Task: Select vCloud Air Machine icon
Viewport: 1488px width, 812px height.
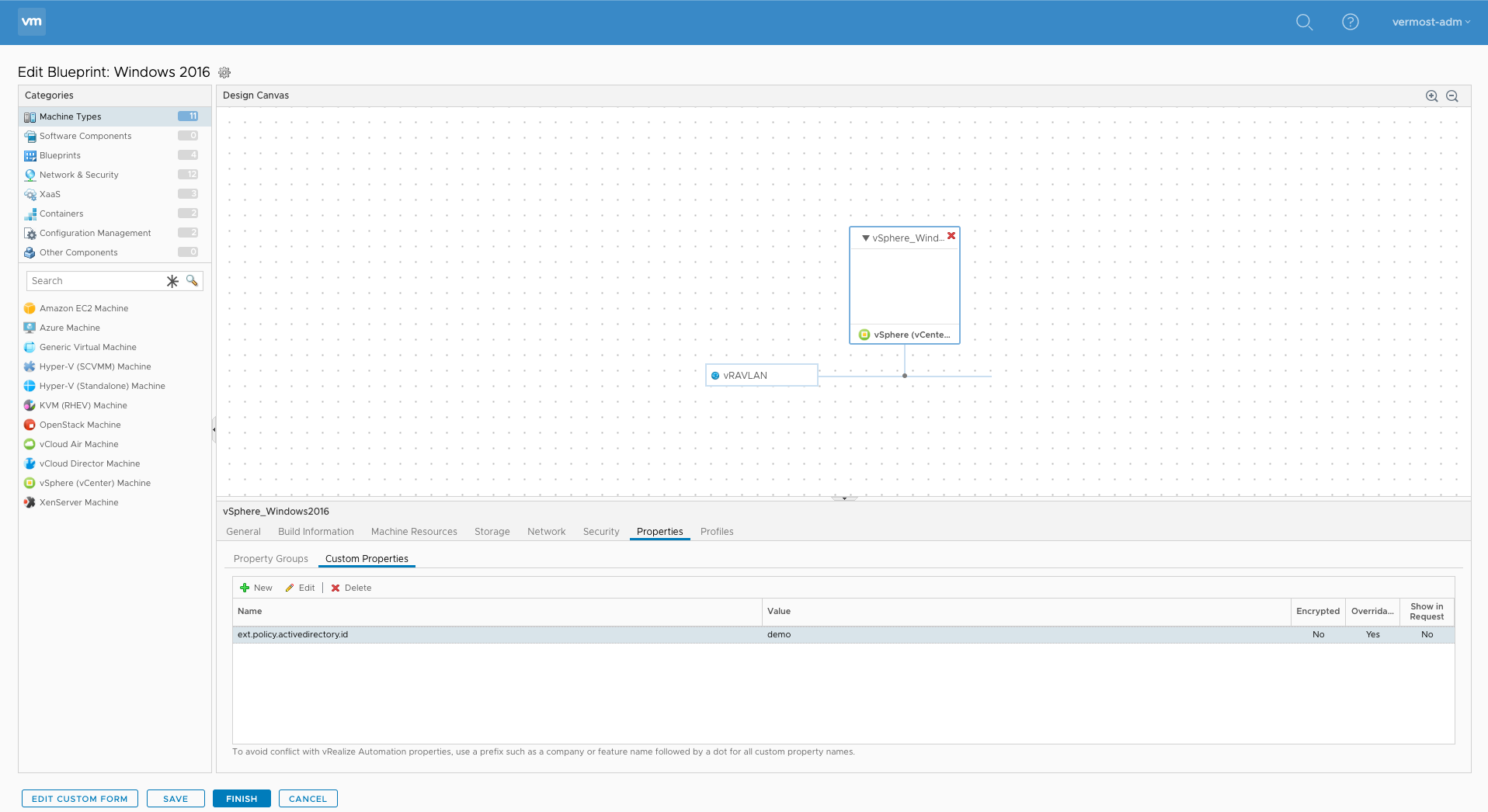Action: click(x=30, y=444)
